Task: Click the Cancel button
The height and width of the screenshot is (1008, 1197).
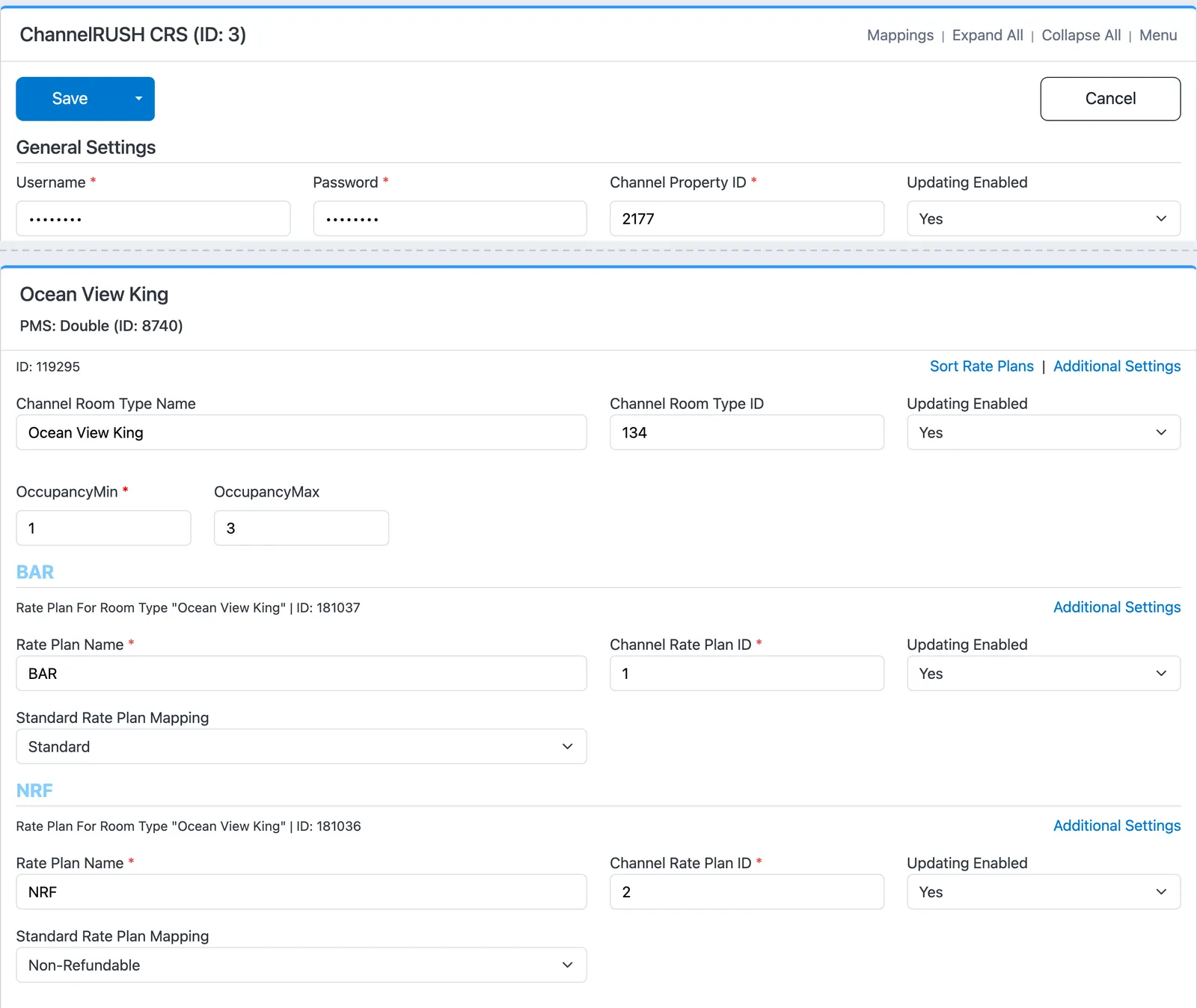Action: coord(1110,99)
